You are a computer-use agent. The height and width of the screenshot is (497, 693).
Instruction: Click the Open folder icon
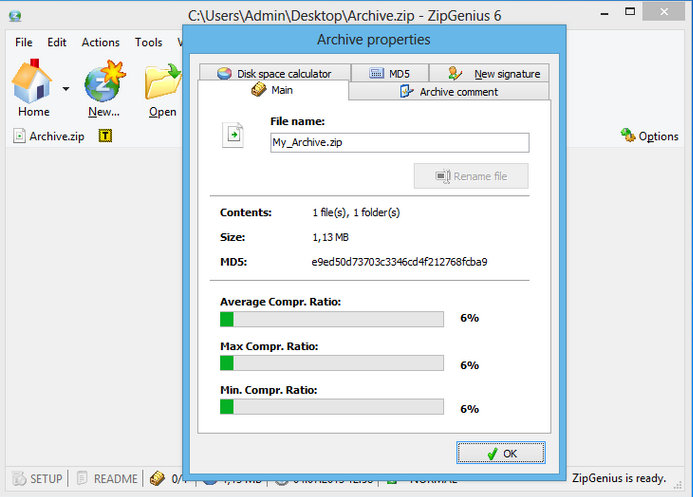[x=163, y=81]
